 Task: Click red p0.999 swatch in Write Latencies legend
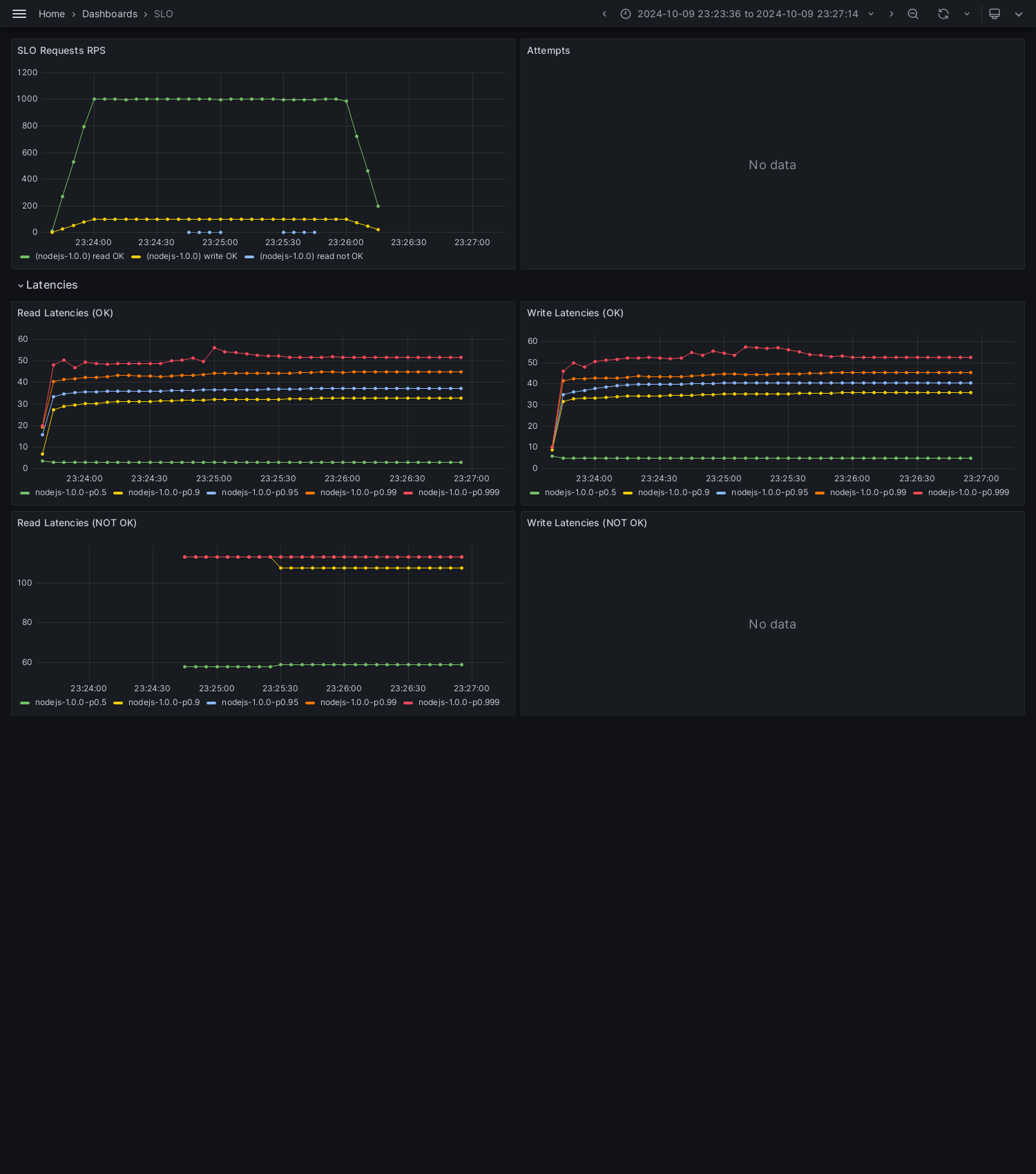918,493
